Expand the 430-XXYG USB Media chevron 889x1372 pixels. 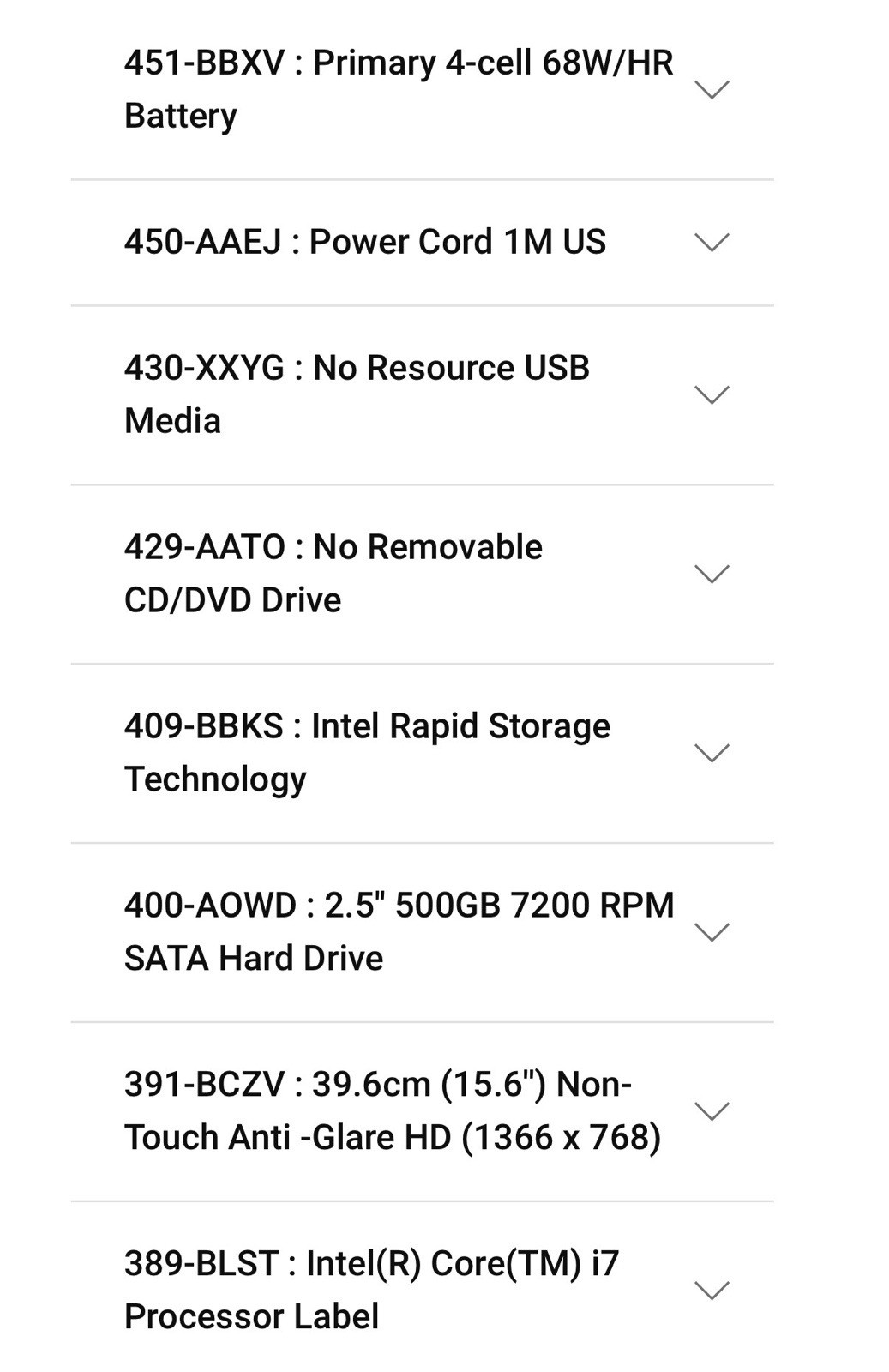[712, 394]
